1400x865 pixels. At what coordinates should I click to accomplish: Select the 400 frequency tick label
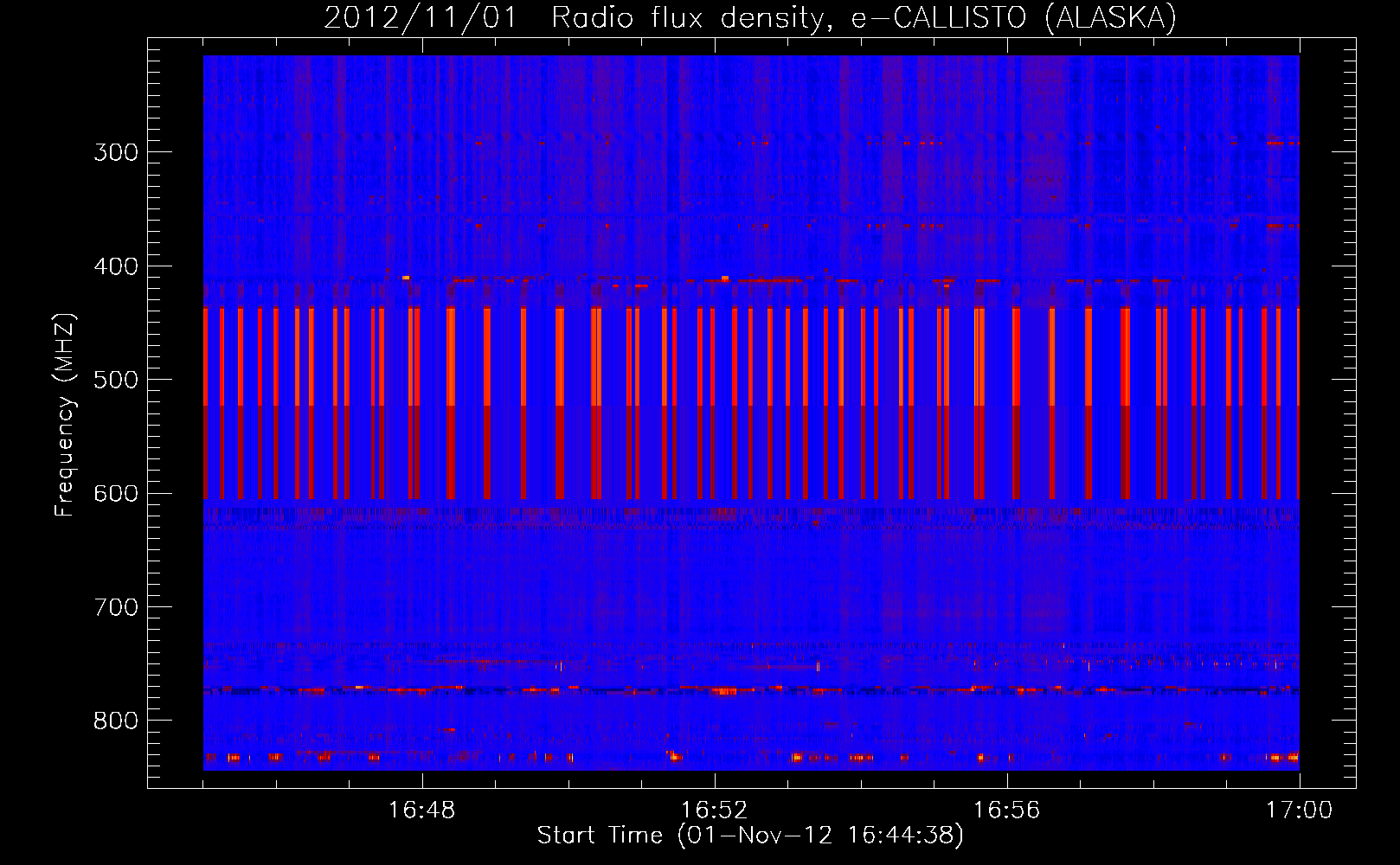pos(116,266)
